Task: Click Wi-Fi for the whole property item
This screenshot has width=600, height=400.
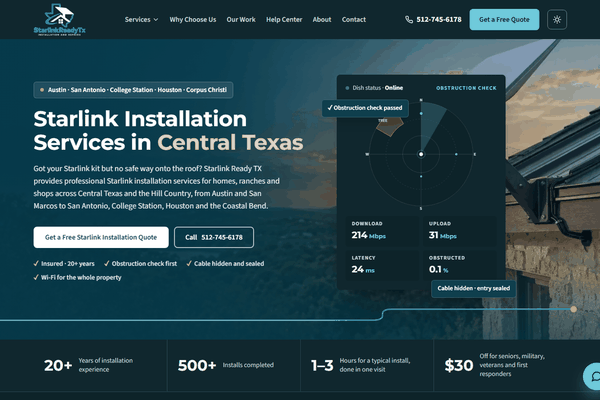Action: [77, 277]
